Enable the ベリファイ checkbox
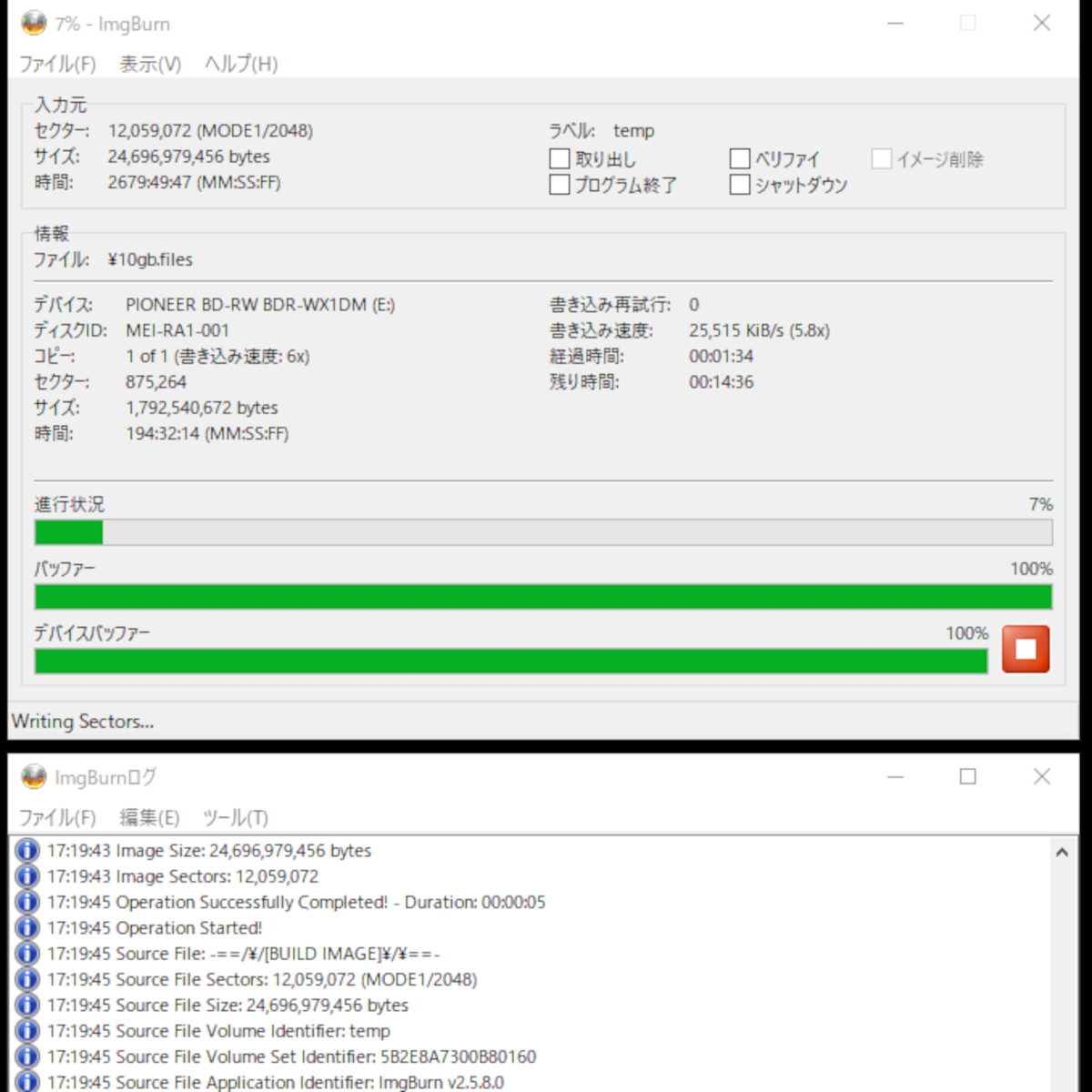This screenshot has width=1092, height=1092. pos(740,158)
